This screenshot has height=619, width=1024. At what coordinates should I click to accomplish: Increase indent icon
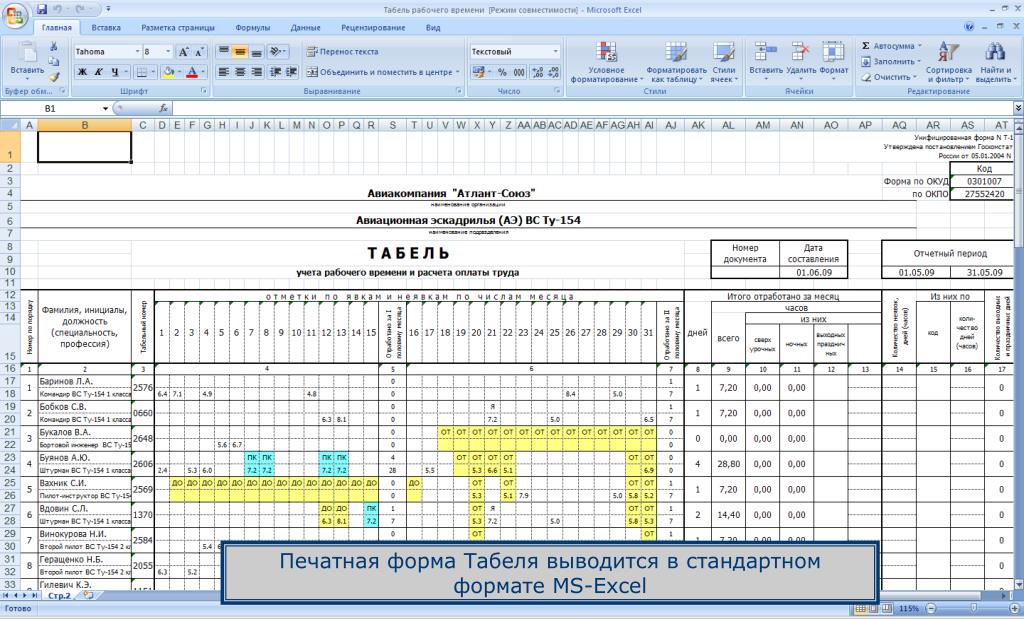[x=291, y=72]
